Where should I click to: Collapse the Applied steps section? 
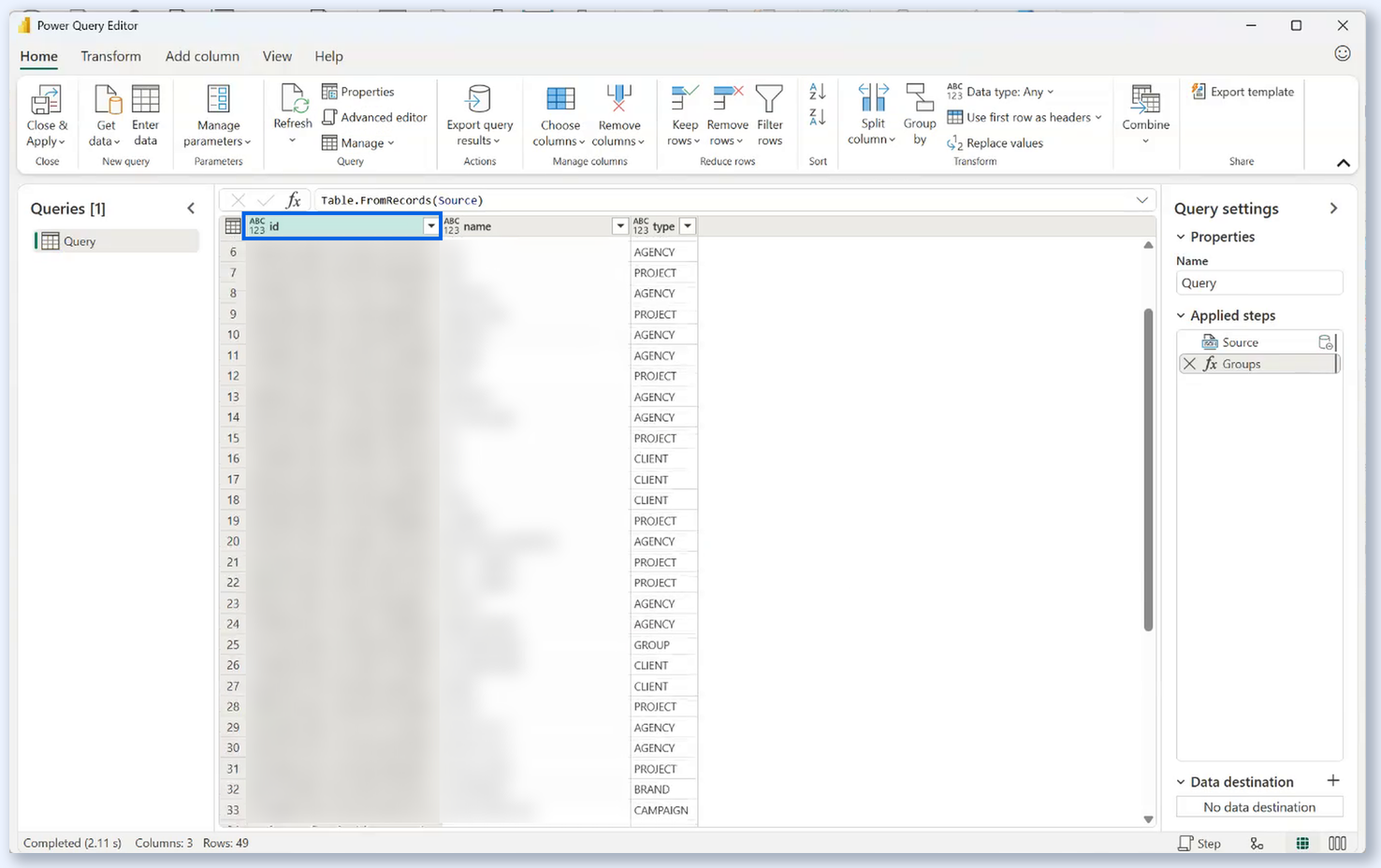(1181, 316)
